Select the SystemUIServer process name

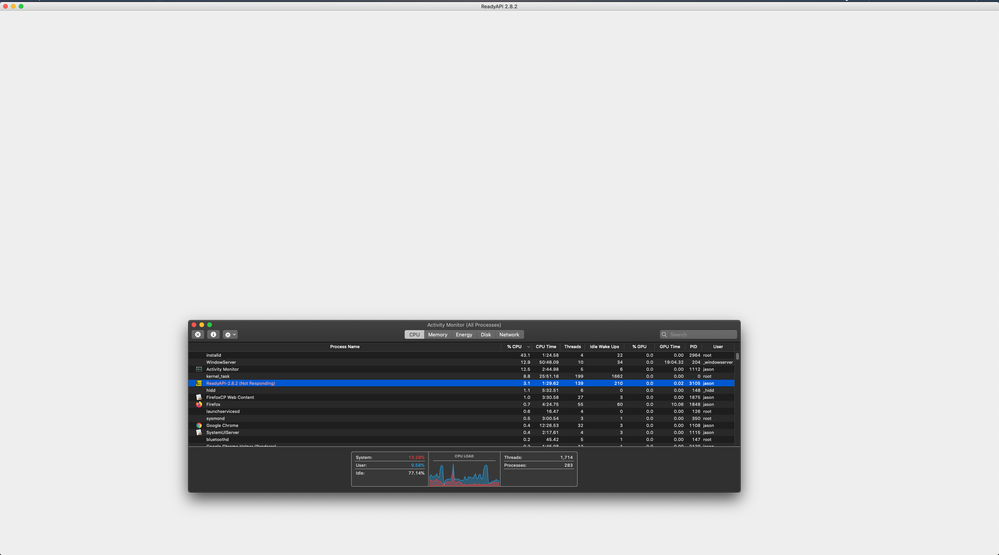222,433
